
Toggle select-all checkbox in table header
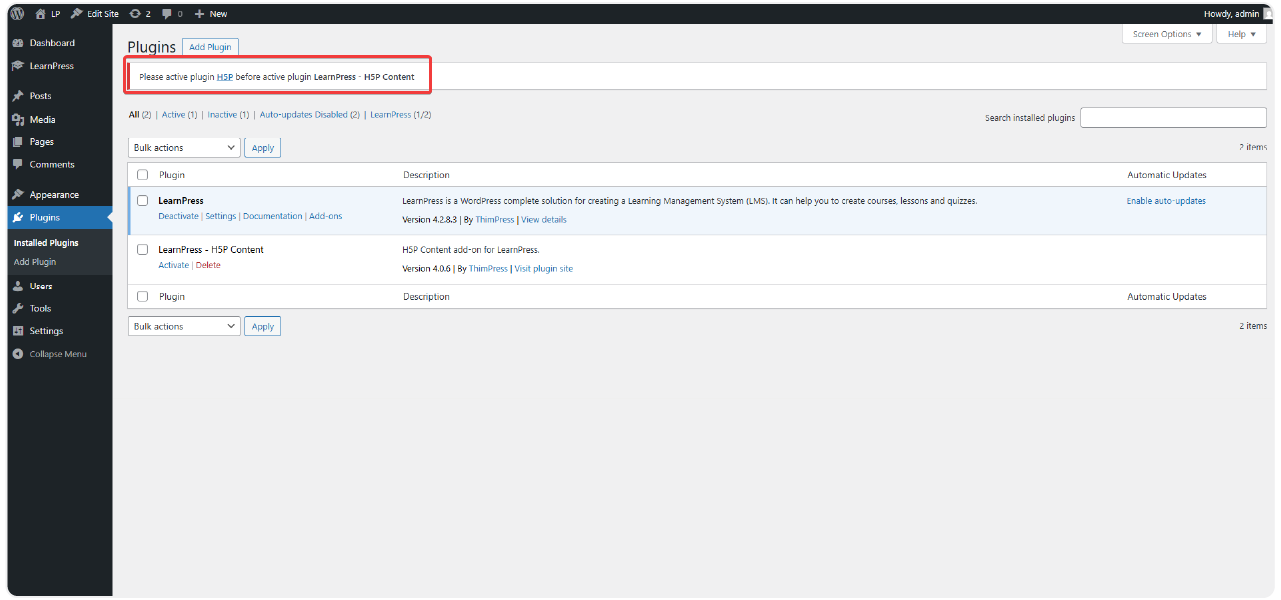pyautogui.click(x=142, y=176)
